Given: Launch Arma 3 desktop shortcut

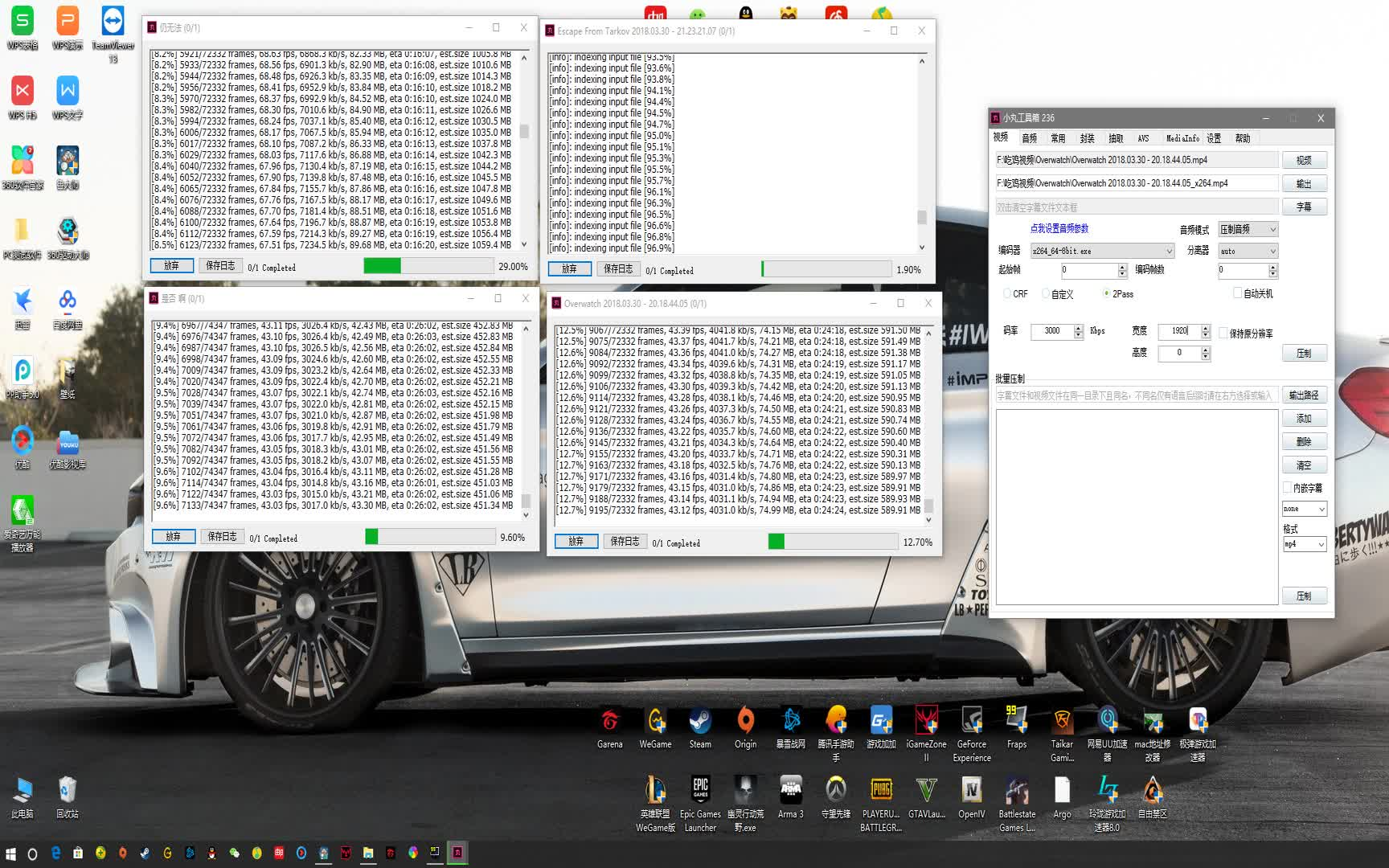Looking at the screenshot, I should coord(791,797).
